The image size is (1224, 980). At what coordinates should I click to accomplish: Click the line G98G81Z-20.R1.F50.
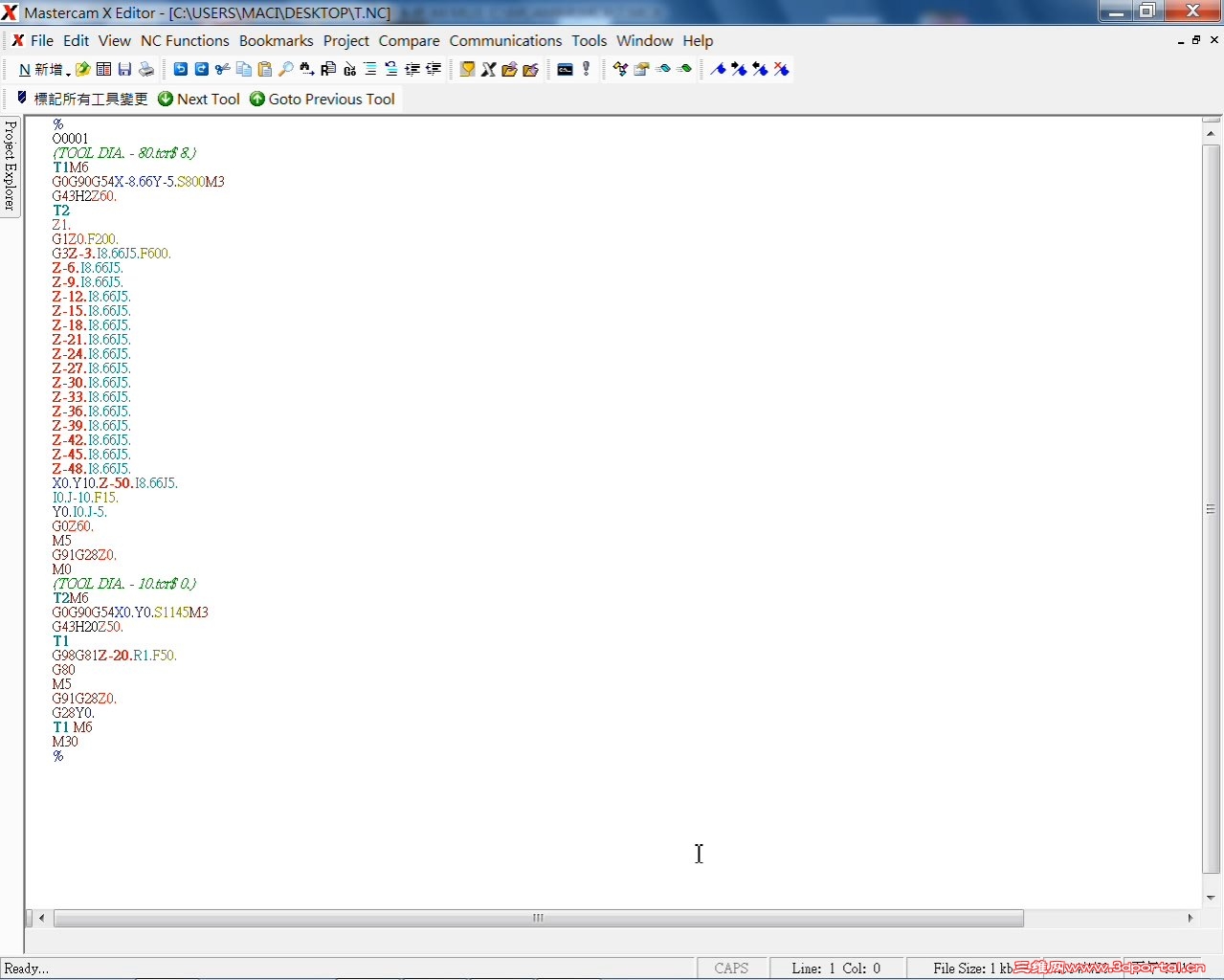pyautogui.click(x=115, y=656)
